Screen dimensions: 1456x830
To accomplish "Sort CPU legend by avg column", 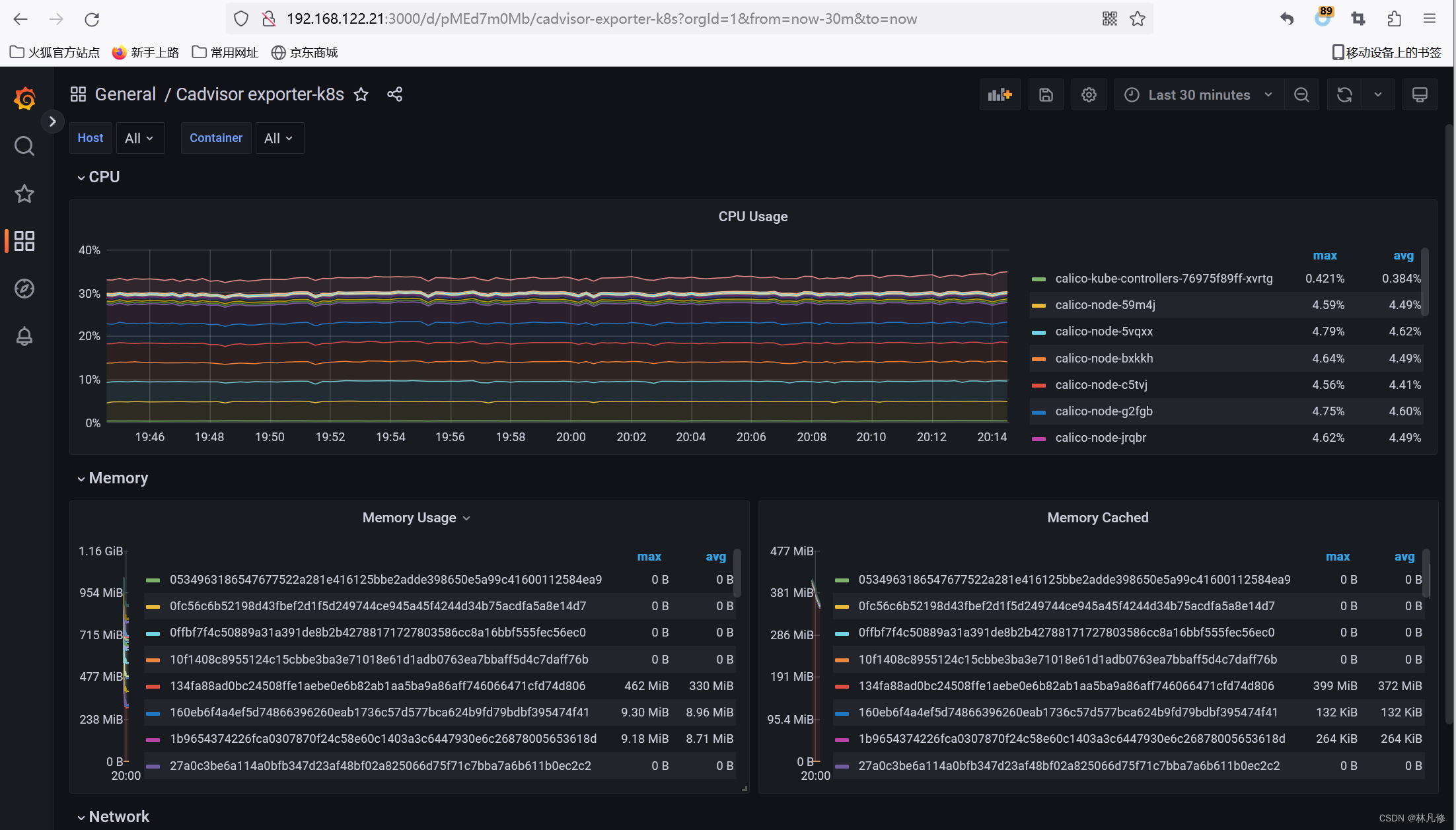I will [1404, 256].
